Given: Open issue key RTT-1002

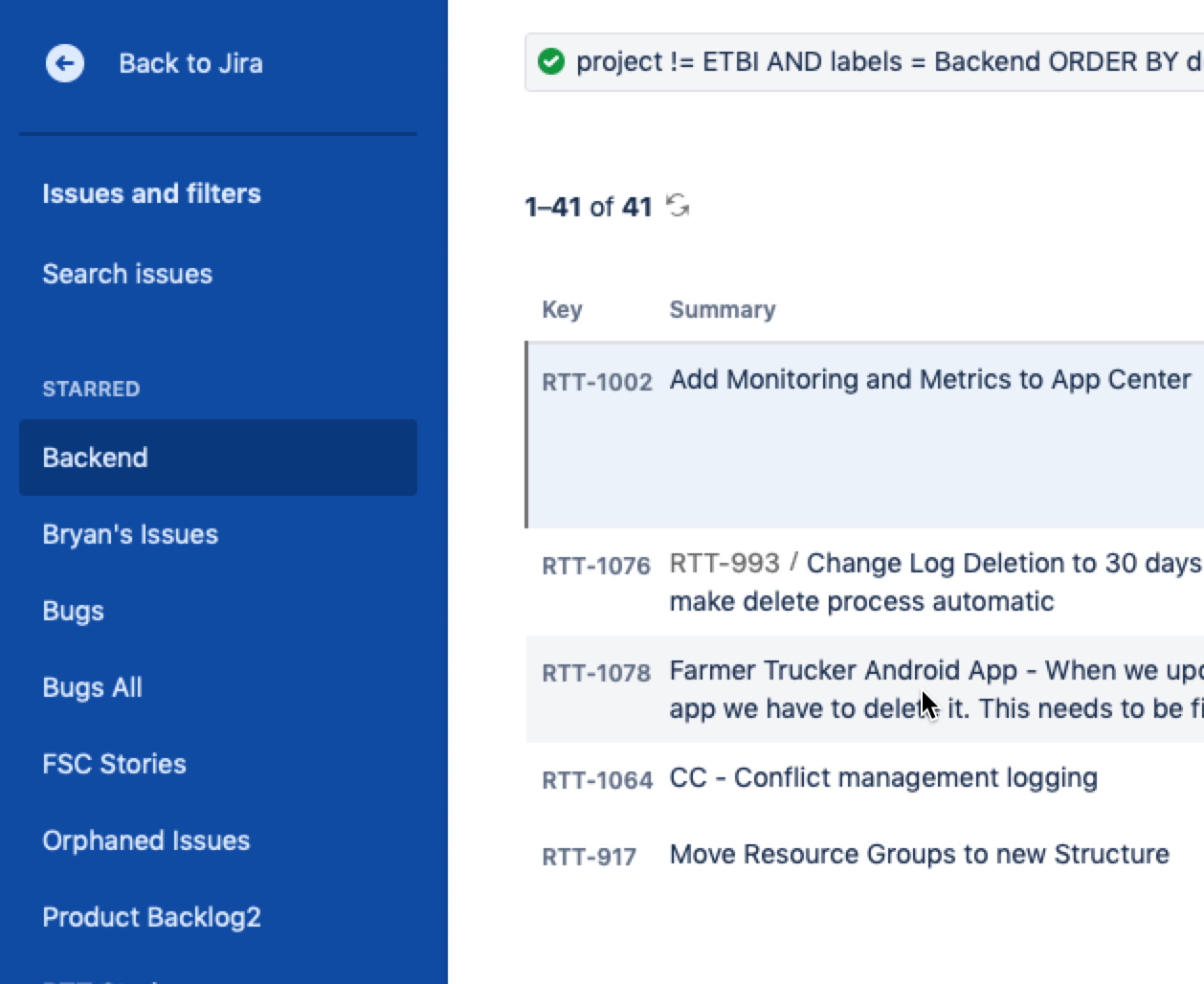Looking at the screenshot, I should [597, 382].
